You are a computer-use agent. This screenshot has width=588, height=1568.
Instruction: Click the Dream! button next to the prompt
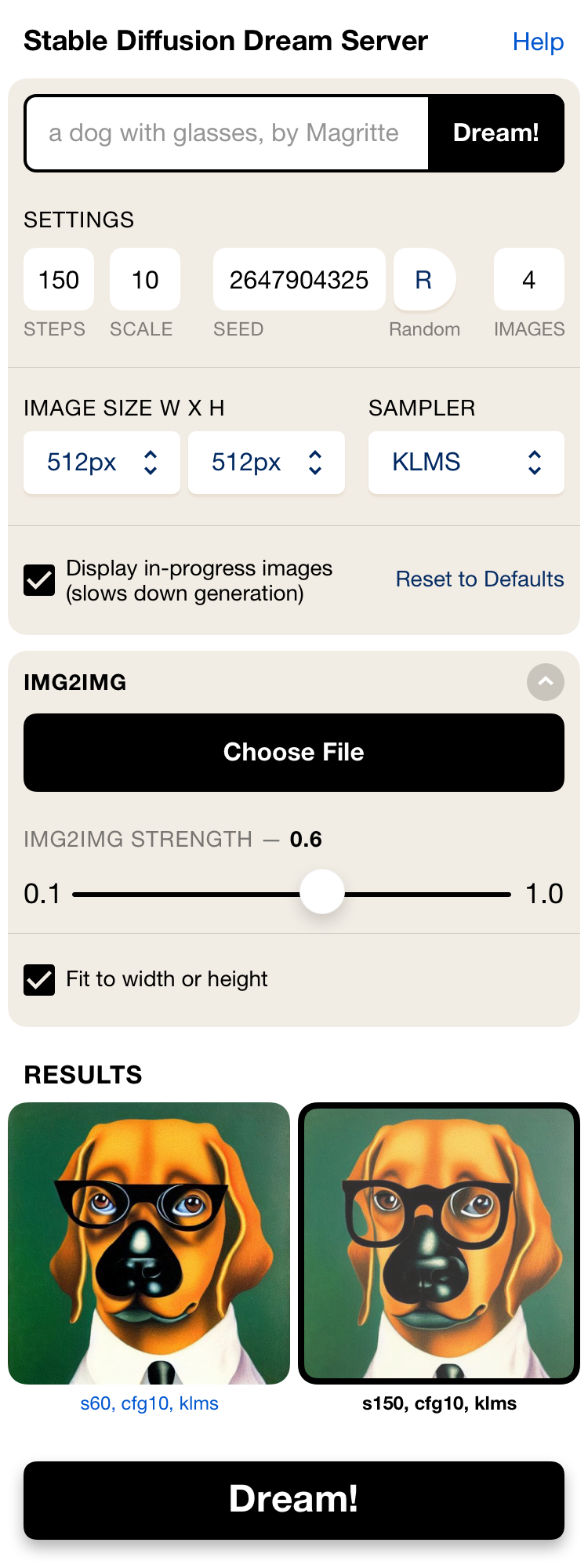tap(495, 132)
